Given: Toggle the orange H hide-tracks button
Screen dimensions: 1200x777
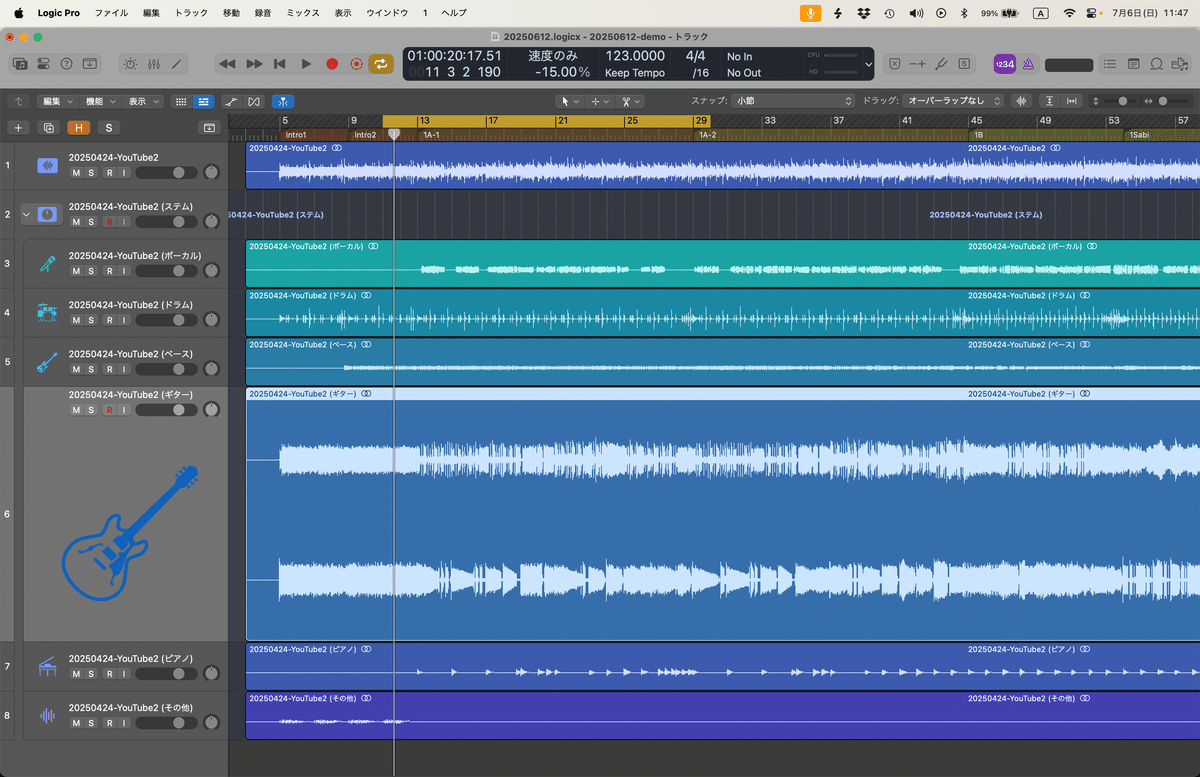Looking at the screenshot, I should [x=78, y=128].
